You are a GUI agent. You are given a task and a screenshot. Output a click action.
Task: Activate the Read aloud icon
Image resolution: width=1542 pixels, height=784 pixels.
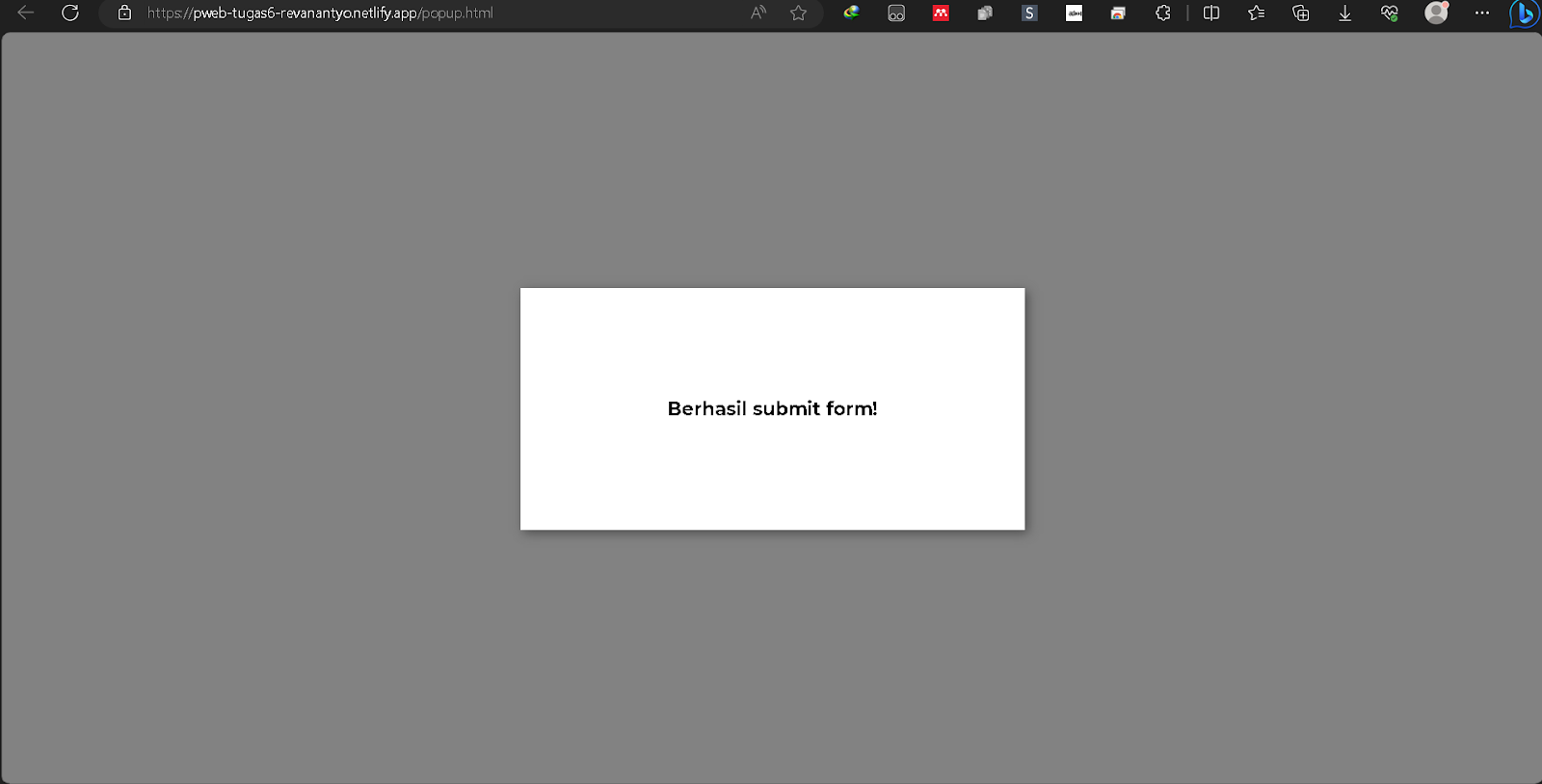click(758, 13)
